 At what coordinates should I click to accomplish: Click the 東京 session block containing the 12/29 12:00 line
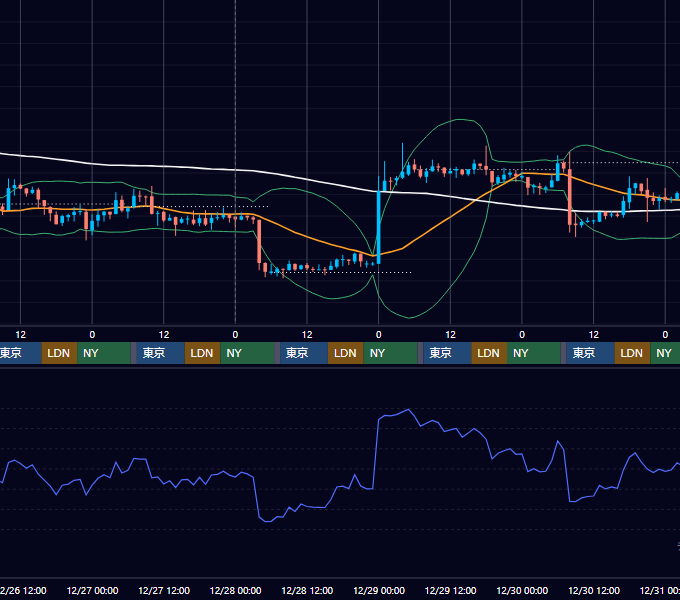(x=447, y=353)
